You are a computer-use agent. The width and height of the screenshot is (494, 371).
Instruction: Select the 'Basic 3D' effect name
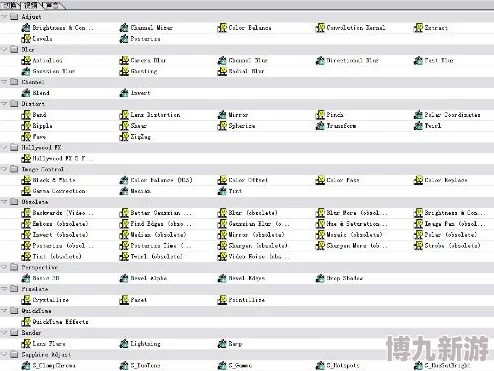pyautogui.click(x=46, y=278)
